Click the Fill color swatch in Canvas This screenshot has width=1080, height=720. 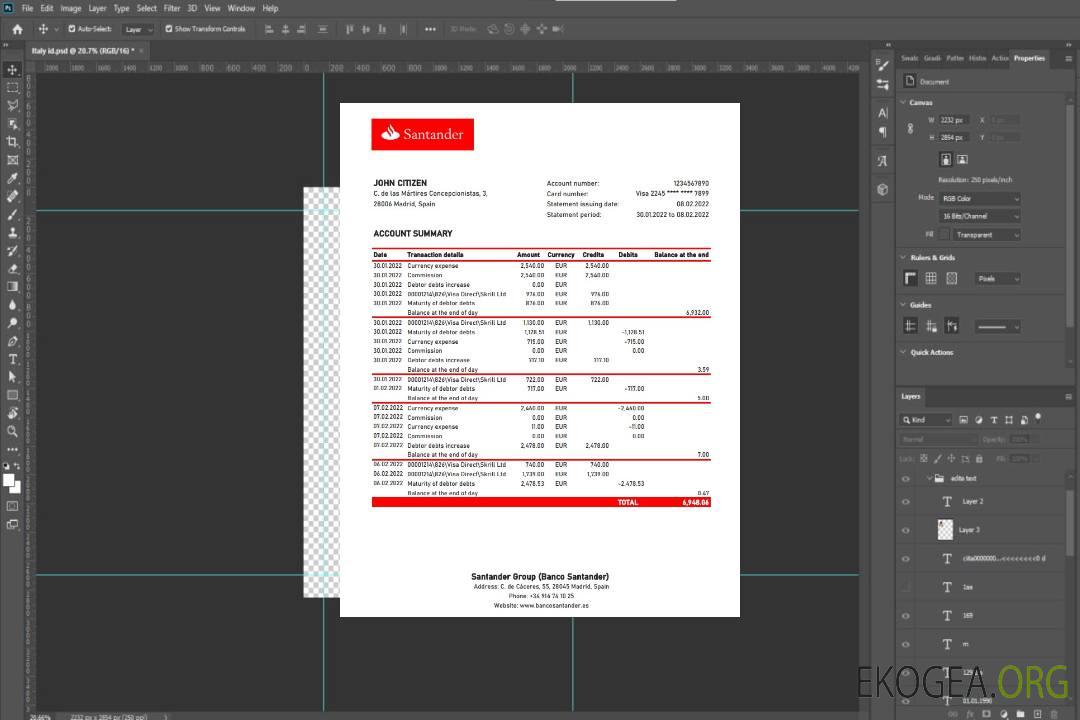[x=945, y=235]
